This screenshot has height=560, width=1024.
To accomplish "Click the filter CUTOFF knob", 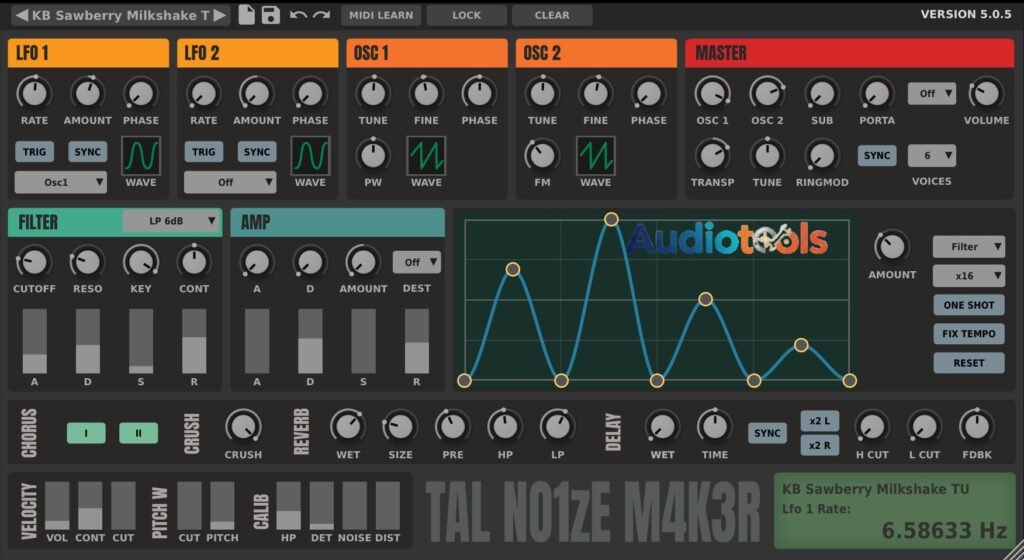I will pos(34,262).
